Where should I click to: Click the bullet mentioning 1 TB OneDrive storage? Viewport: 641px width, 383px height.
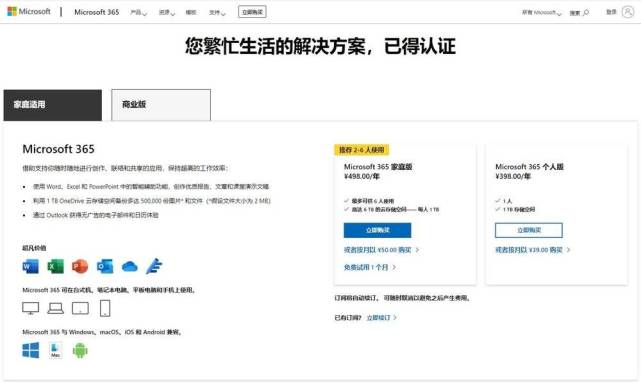[152, 201]
